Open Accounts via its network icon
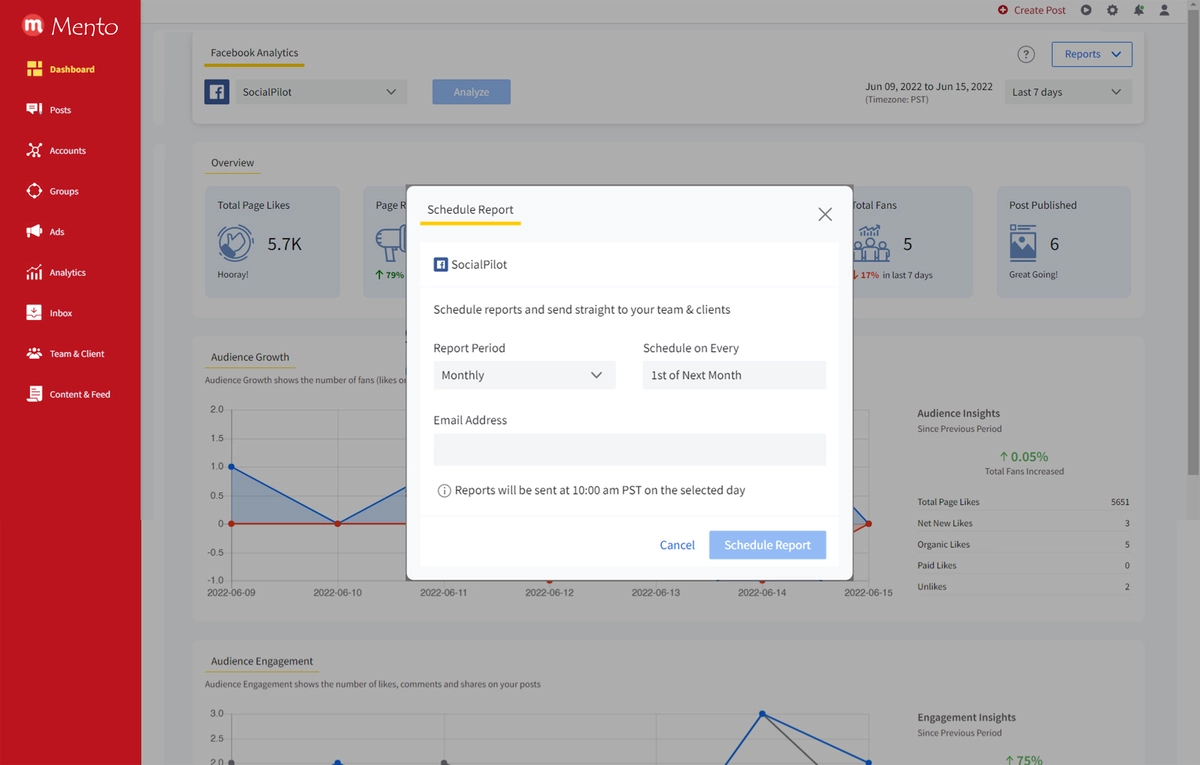Screen dimensions: 1200x765 tap(34, 150)
